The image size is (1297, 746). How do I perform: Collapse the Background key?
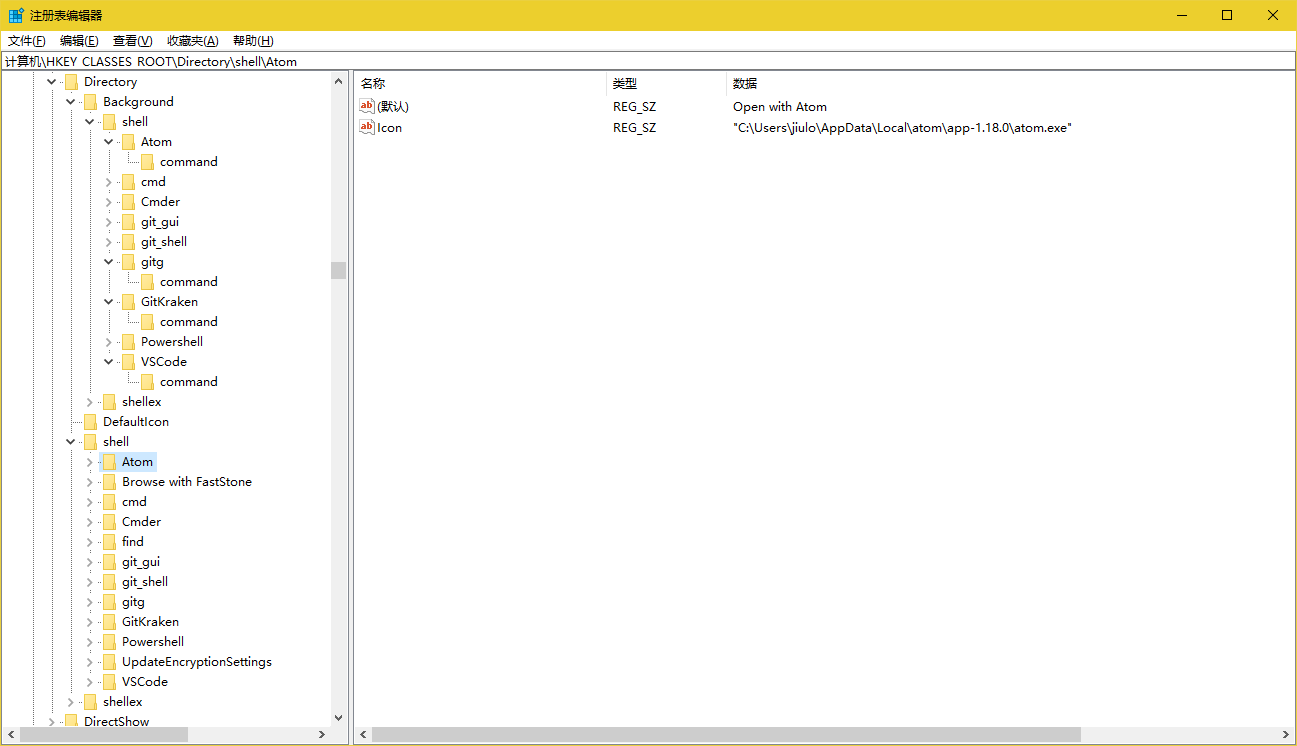pos(71,102)
